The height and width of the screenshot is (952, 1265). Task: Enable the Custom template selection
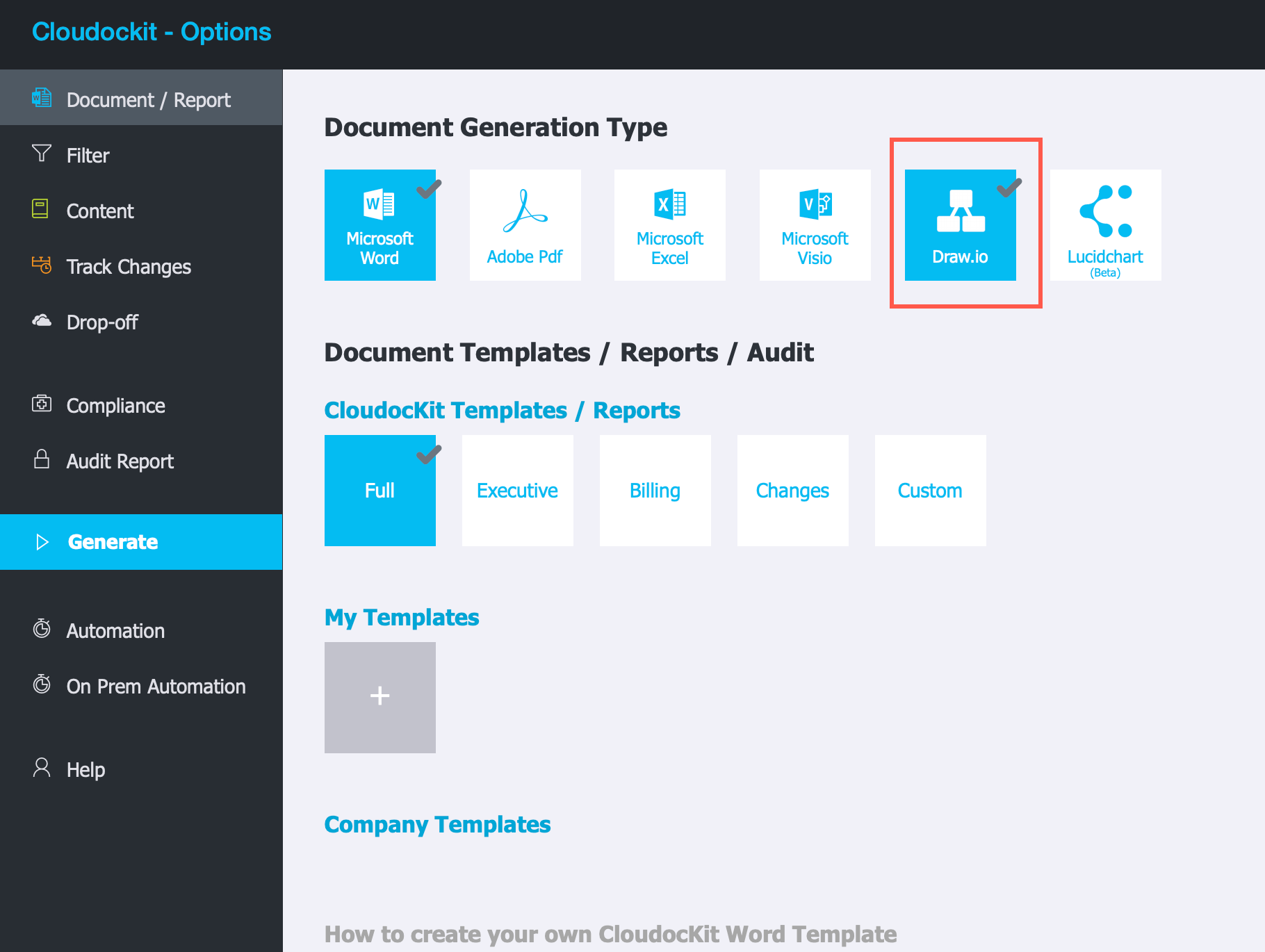pos(930,491)
